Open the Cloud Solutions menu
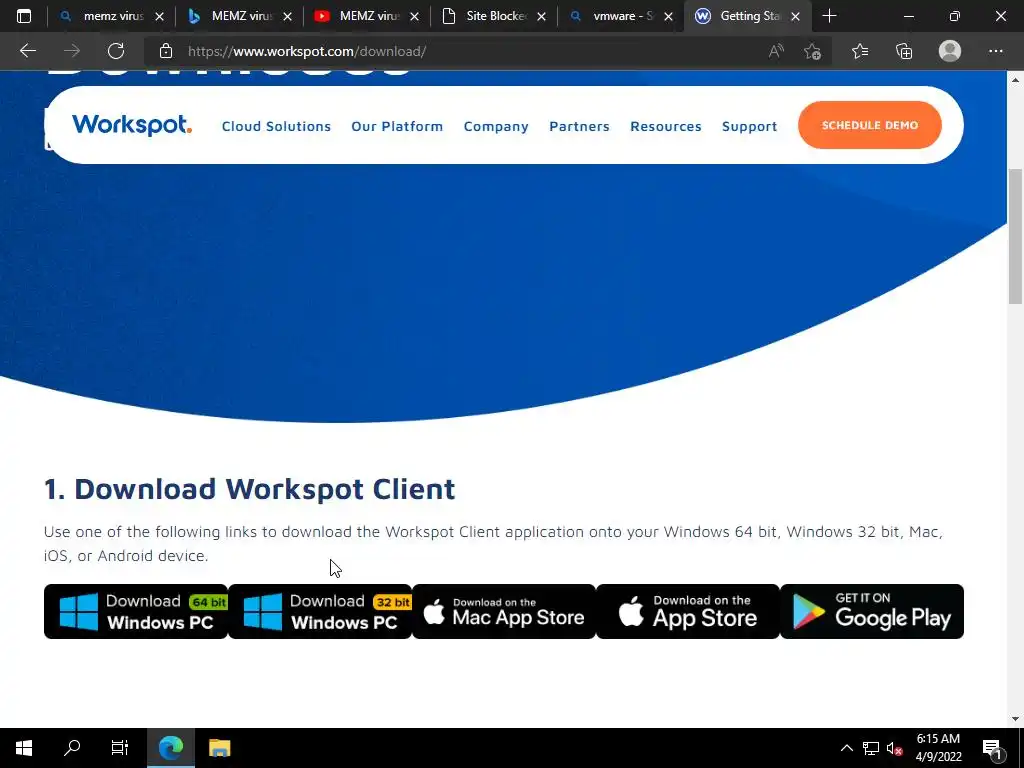This screenshot has height=768, width=1024. tap(276, 126)
